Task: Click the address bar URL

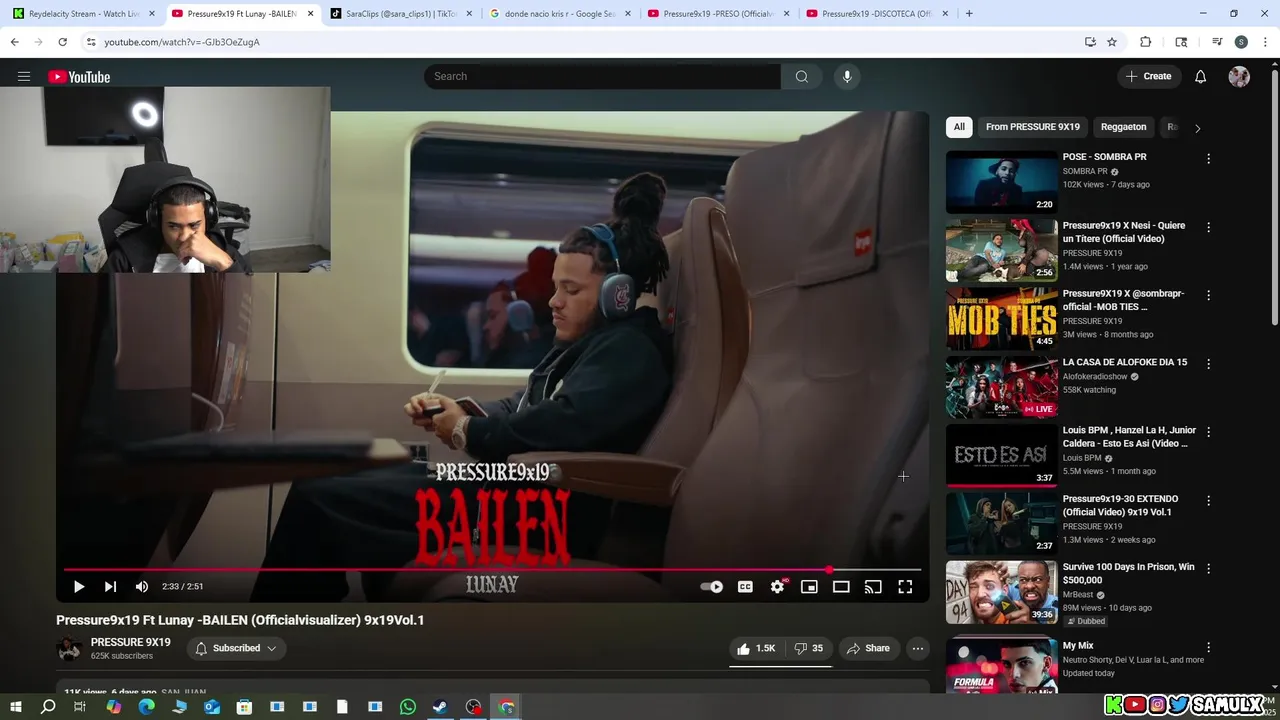Action: tap(182, 42)
